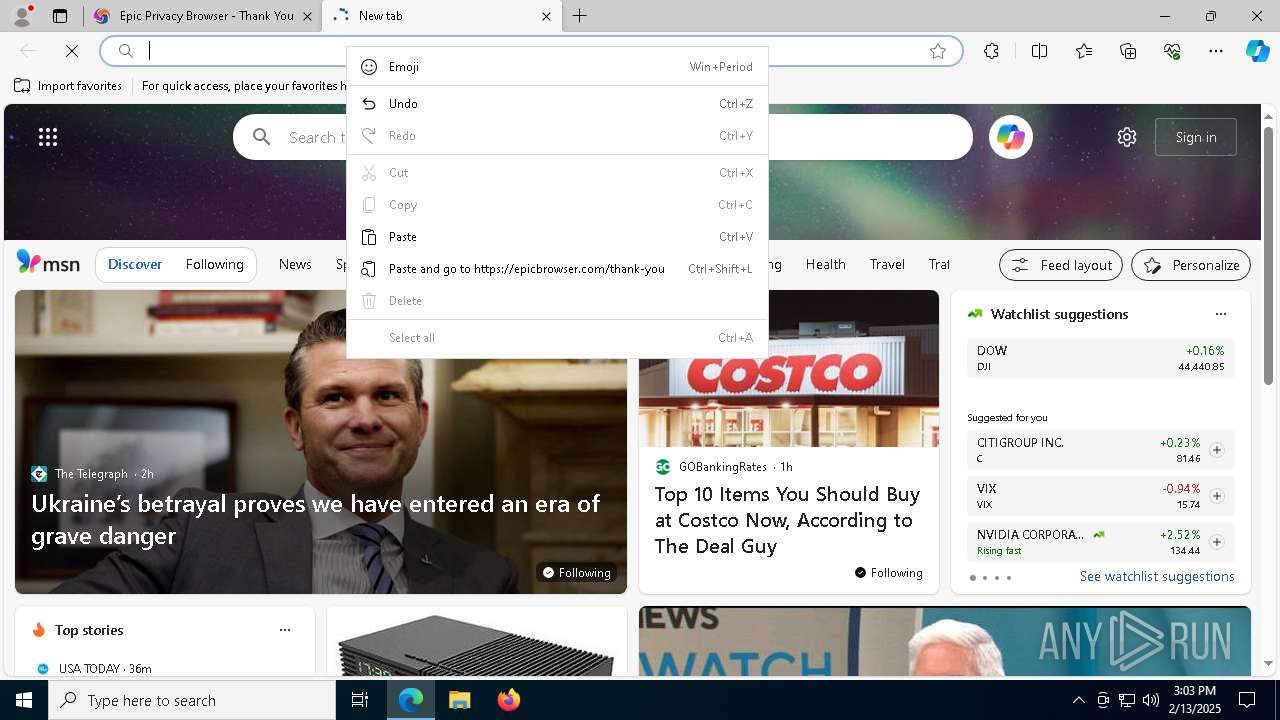Open the Health category

pyautogui.click(x=825, y=265)
